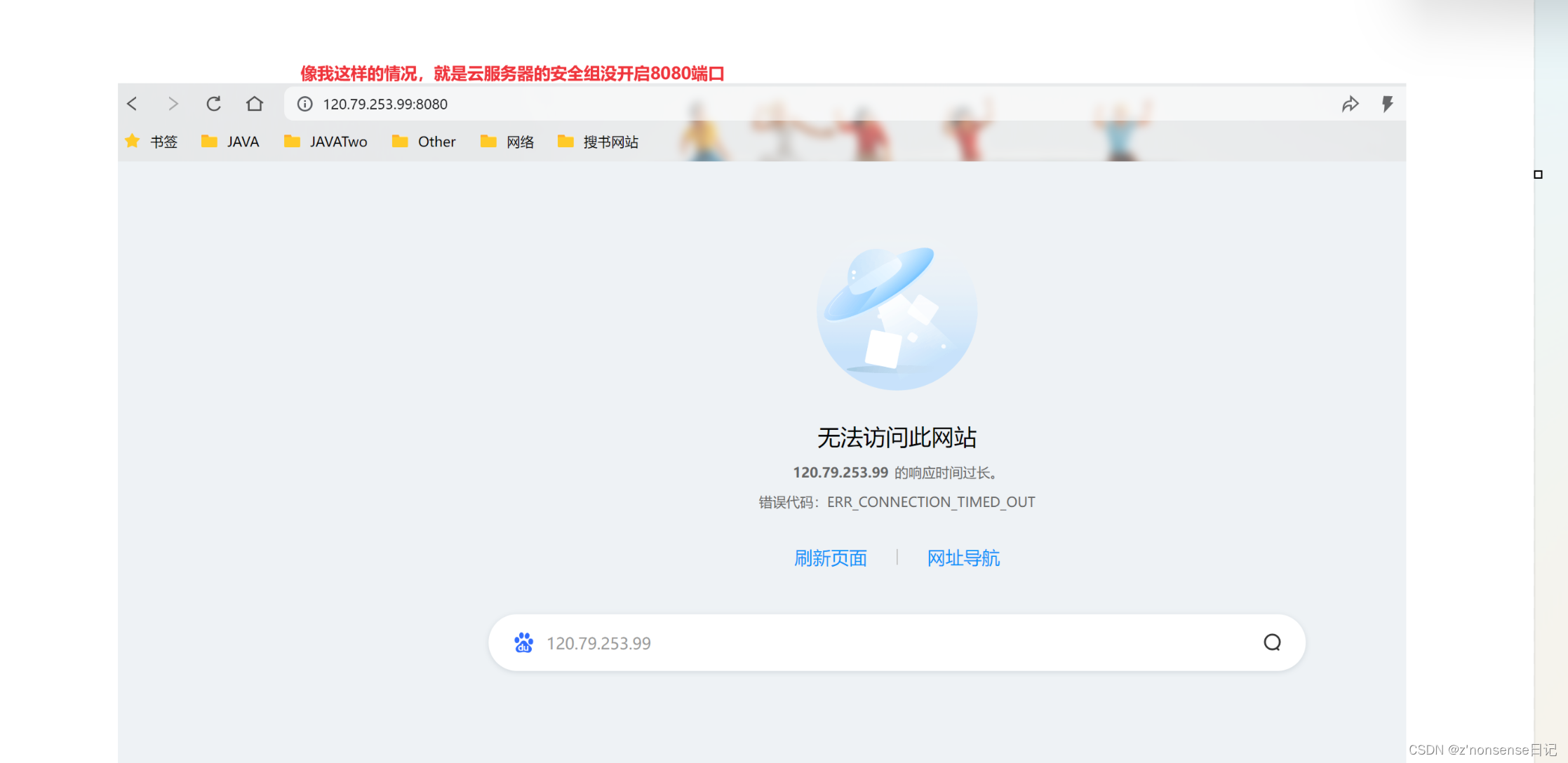Screen dimensions: 1568x763
Task: Reload the page with refresh icon
Action: pos(213,104)
